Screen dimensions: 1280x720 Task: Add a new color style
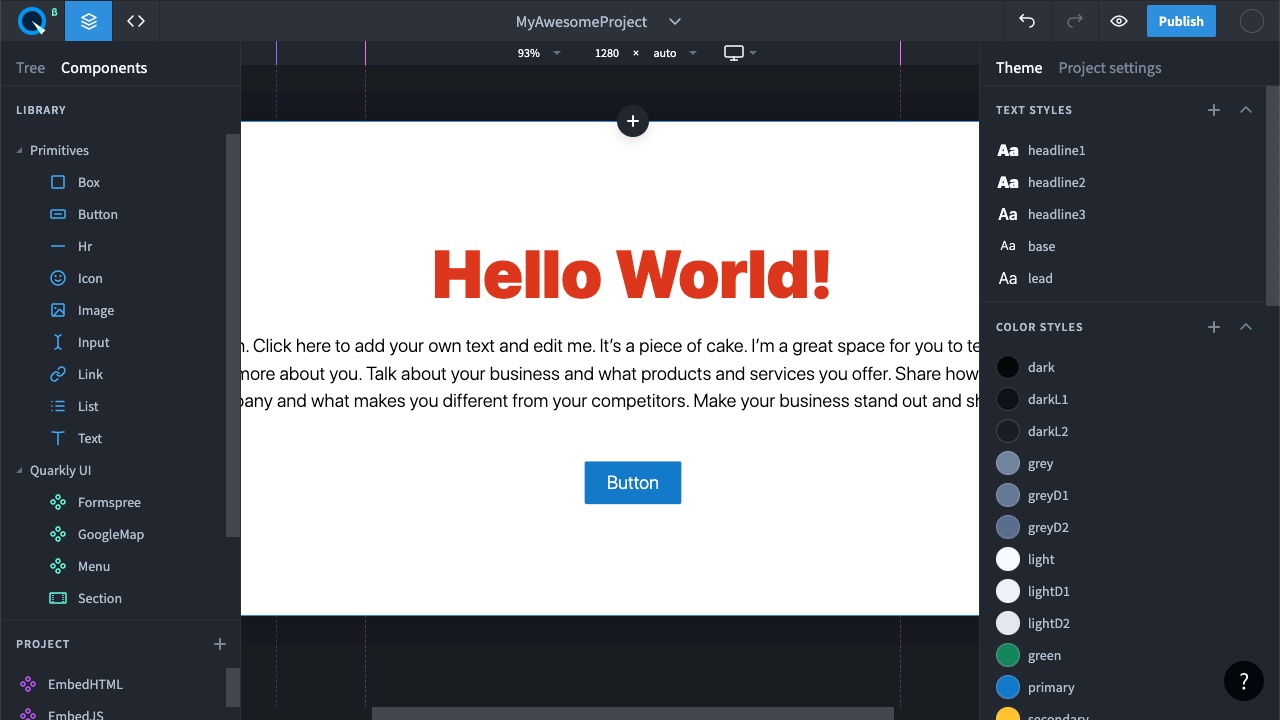point(1214,327)
